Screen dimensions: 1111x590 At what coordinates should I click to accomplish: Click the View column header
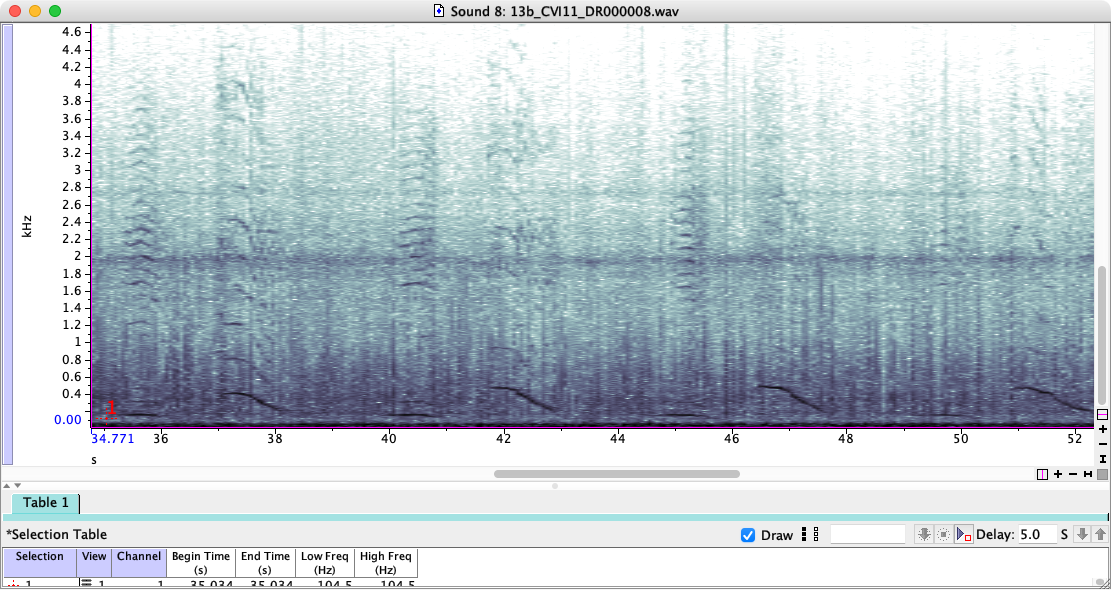(94, 563)
